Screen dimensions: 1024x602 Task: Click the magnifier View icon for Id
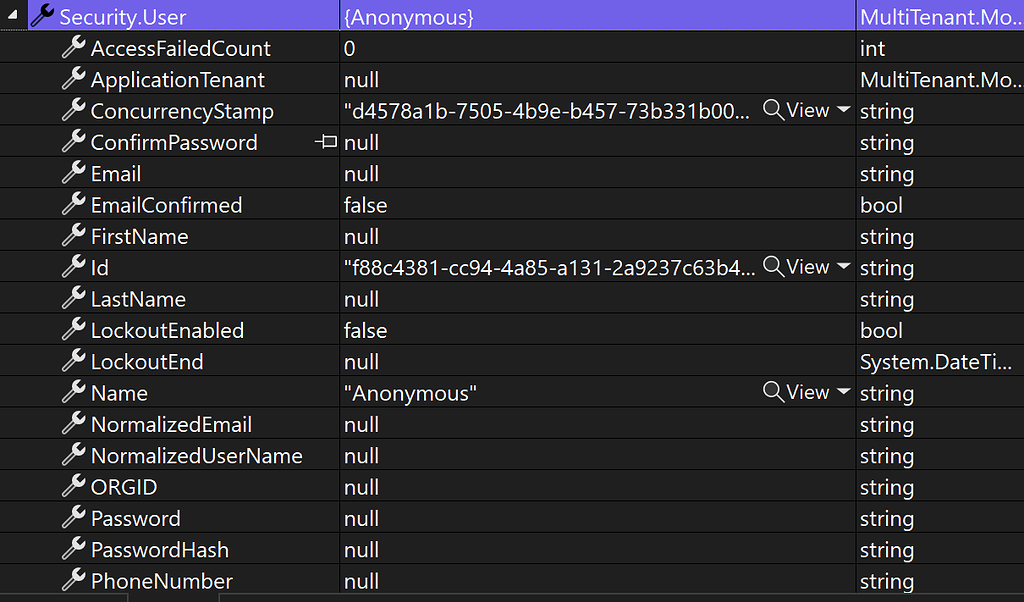tap(773, 267)
